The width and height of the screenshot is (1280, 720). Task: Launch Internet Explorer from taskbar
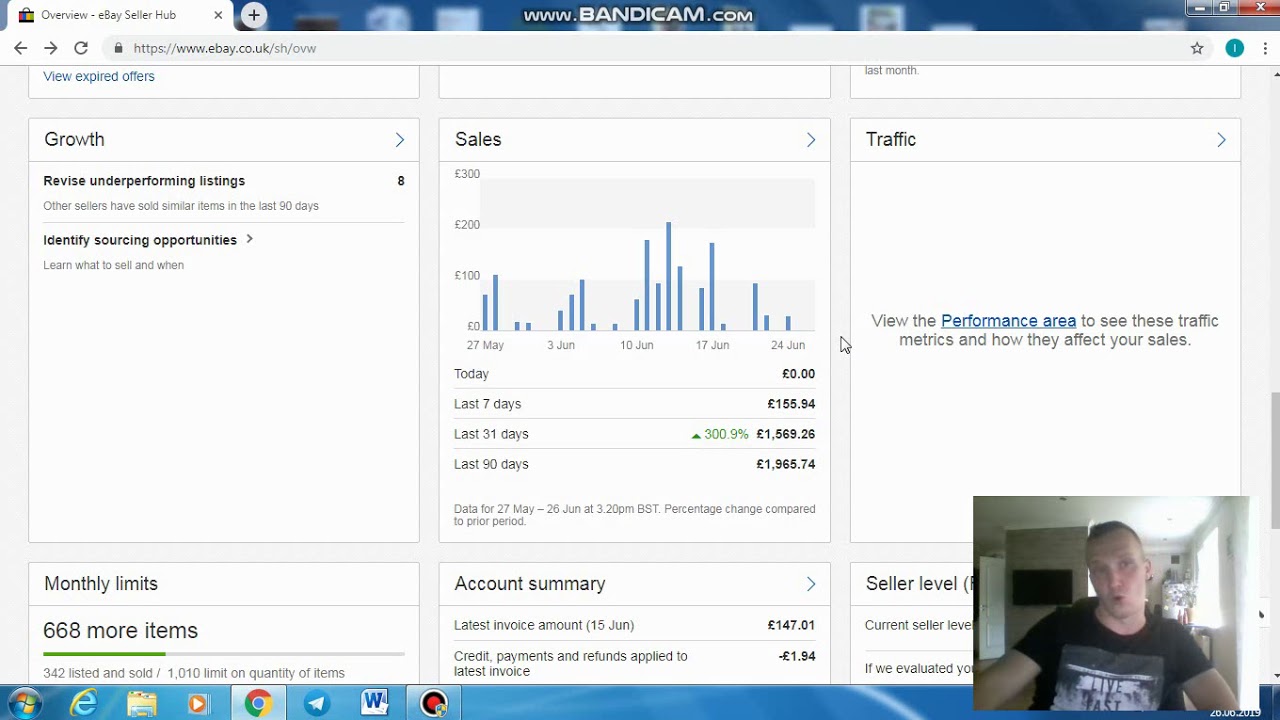(84, 704)
